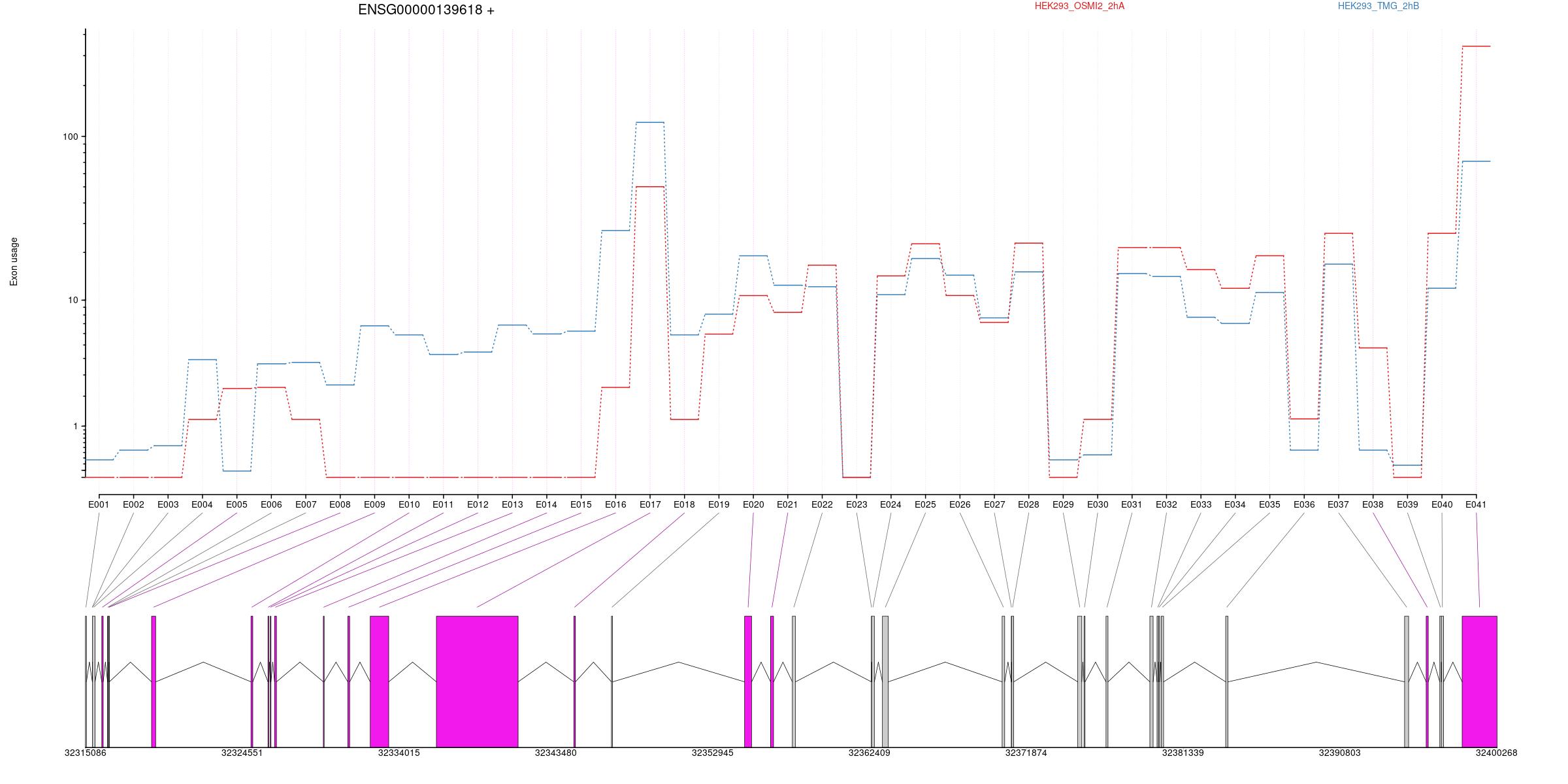Select exon label E004
This screenshot has width=1568, height=784.
point(202,504)
